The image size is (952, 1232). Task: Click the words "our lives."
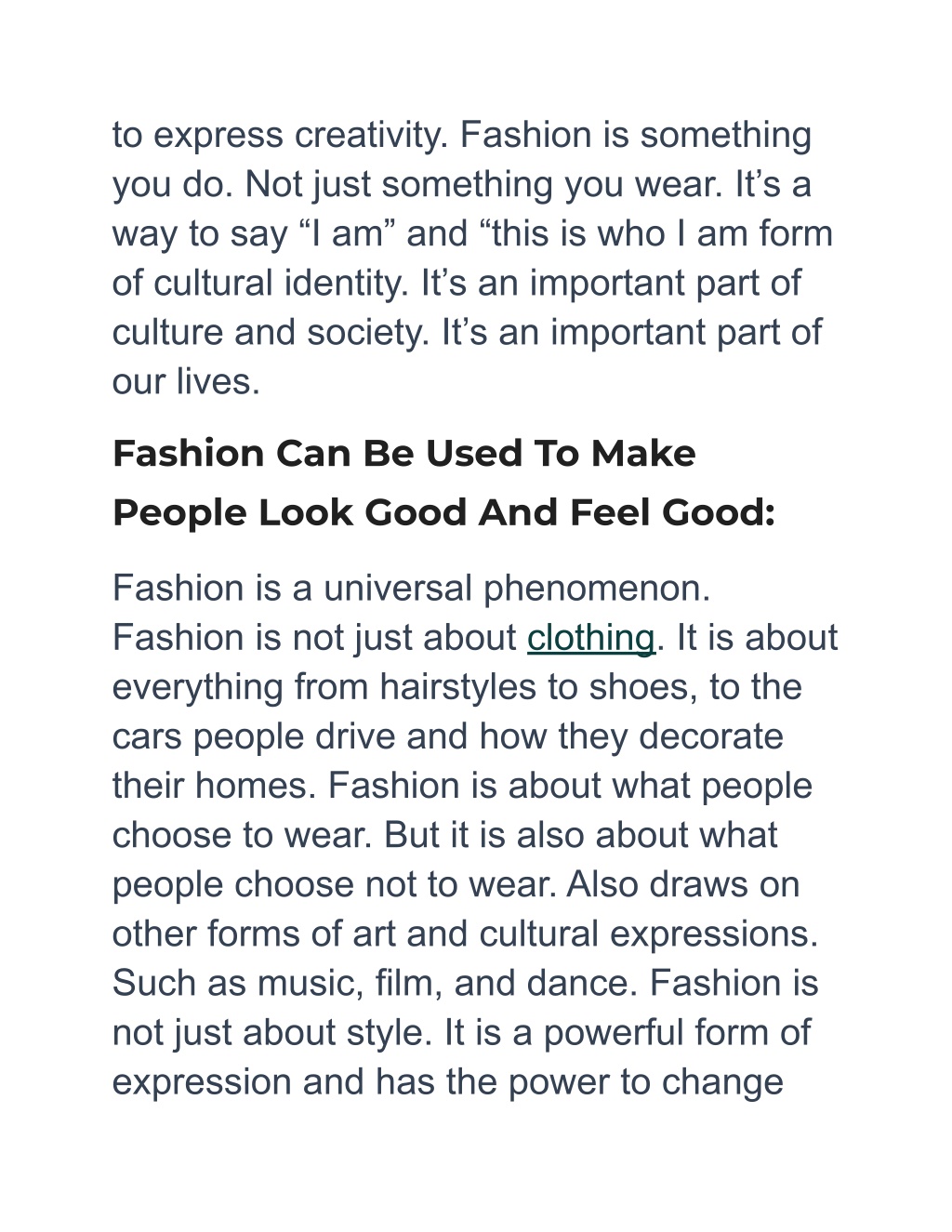point(186,382)
